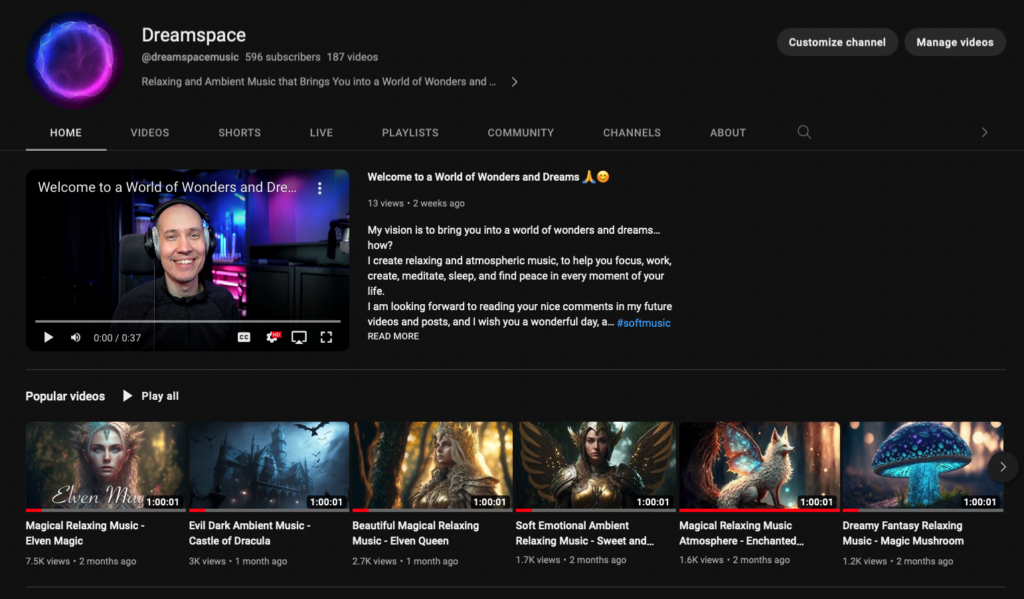The width and height of the screenshot is (1024, 599).
Task: Click the Customize channel button
Action: pyautogui.click(x=837, y=42)
